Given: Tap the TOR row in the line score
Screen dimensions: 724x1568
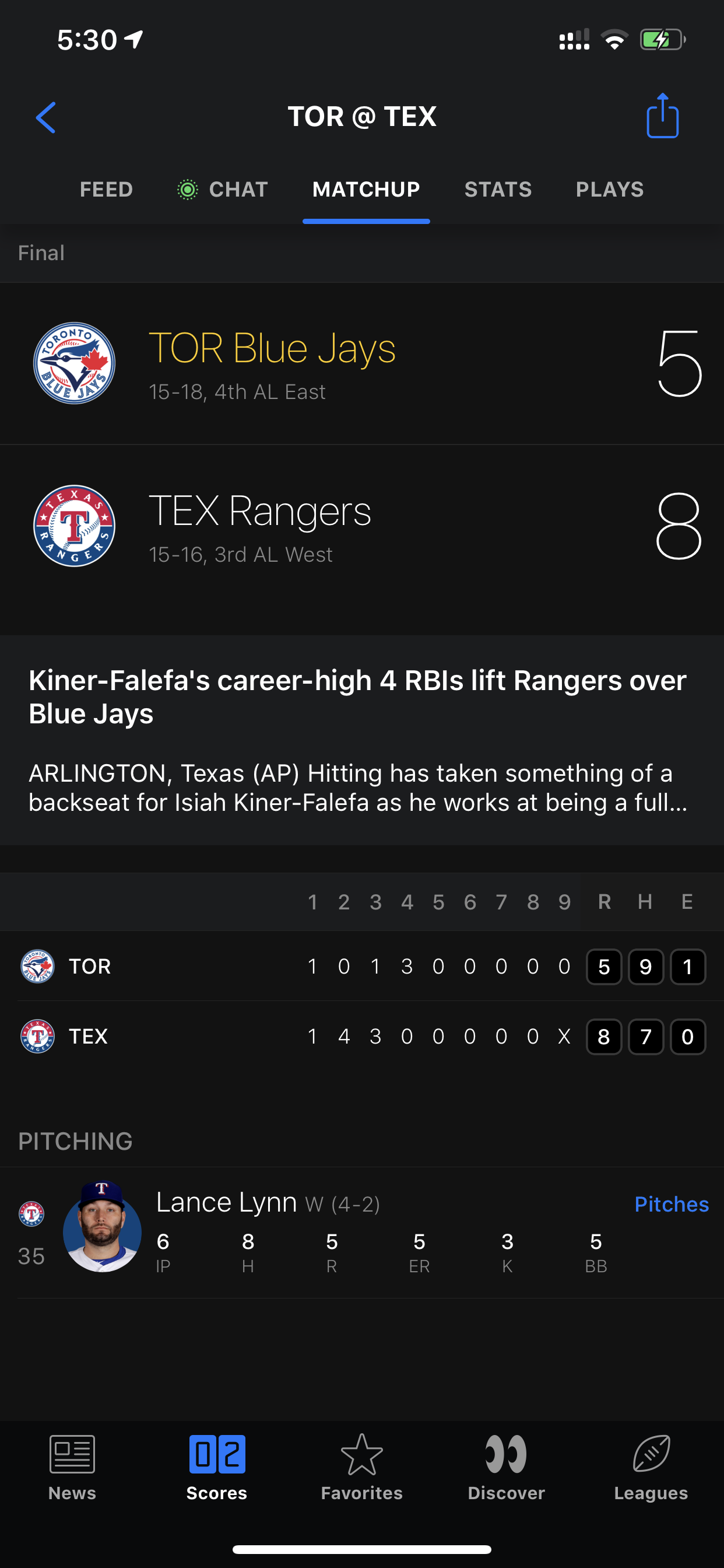Looking at the screenshot, I should tap(90, 967).
